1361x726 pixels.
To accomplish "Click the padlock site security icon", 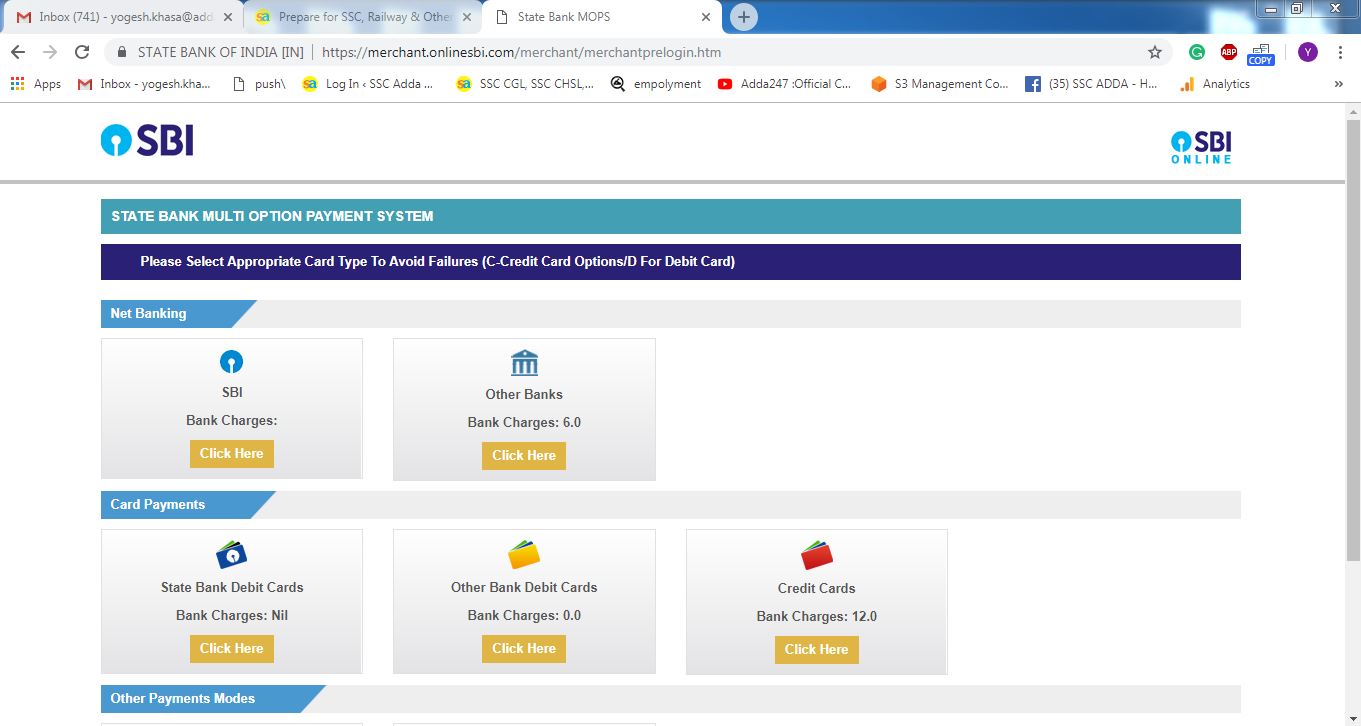I will tap(122, 52).
